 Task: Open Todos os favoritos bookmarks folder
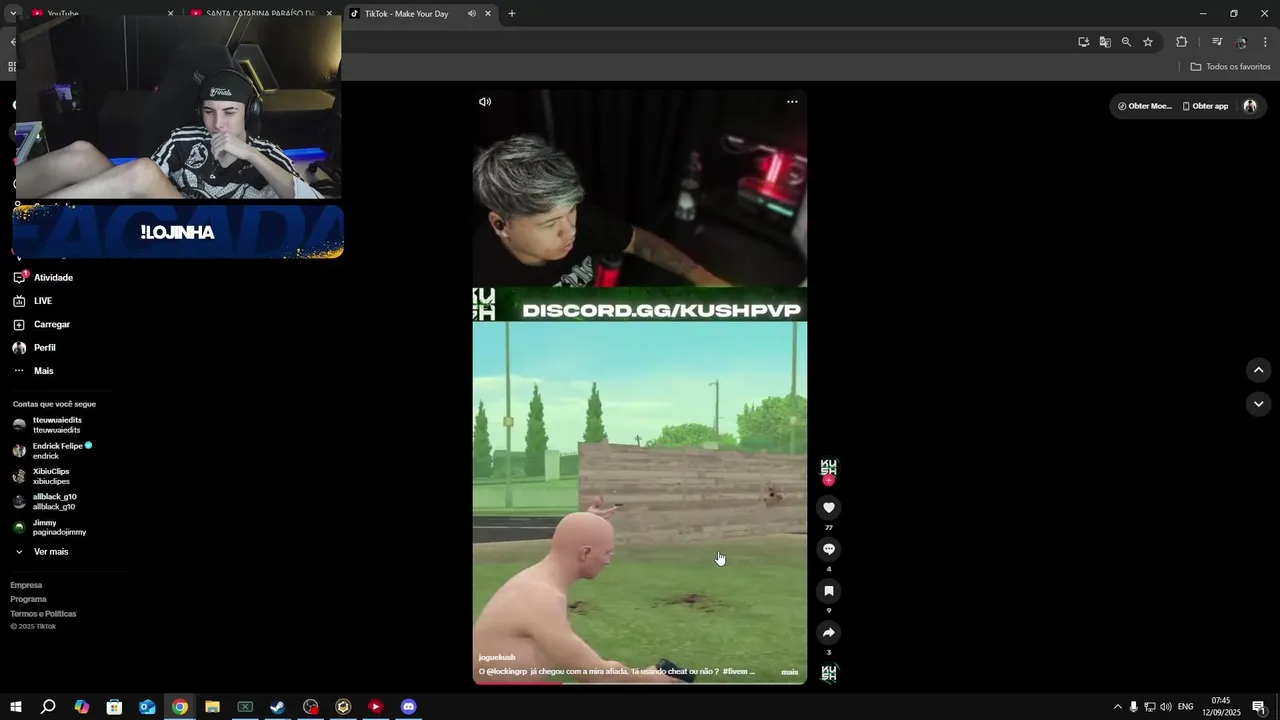tap(1230, 67)
